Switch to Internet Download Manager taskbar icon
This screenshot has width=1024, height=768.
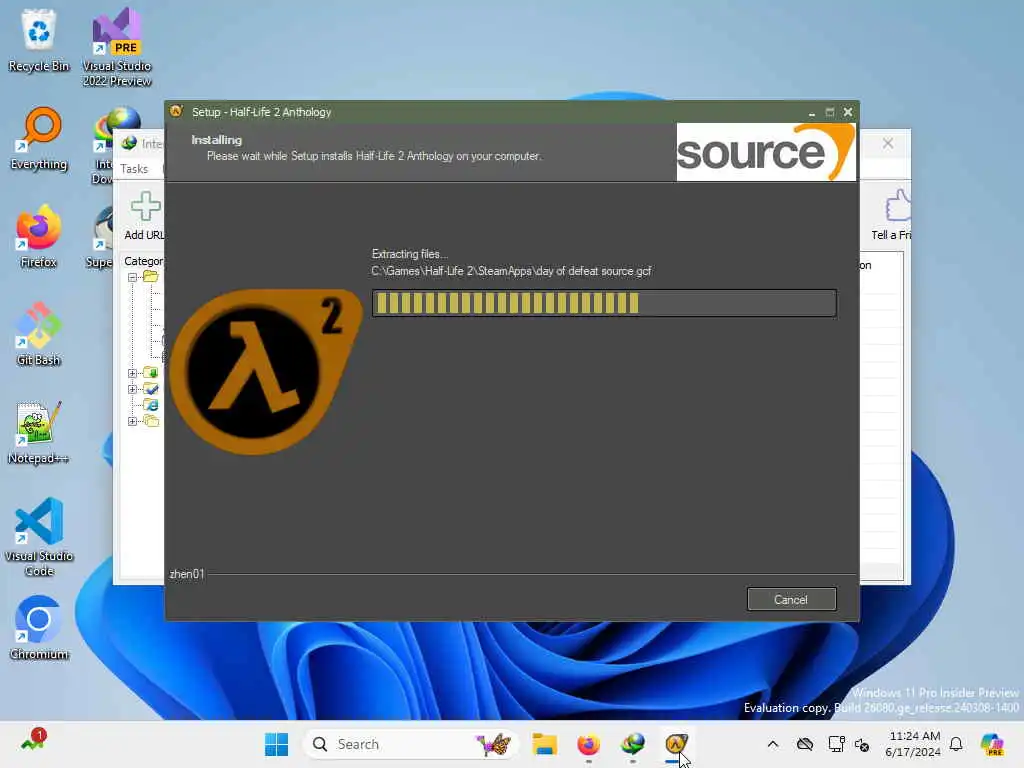[x=632, y=744]
